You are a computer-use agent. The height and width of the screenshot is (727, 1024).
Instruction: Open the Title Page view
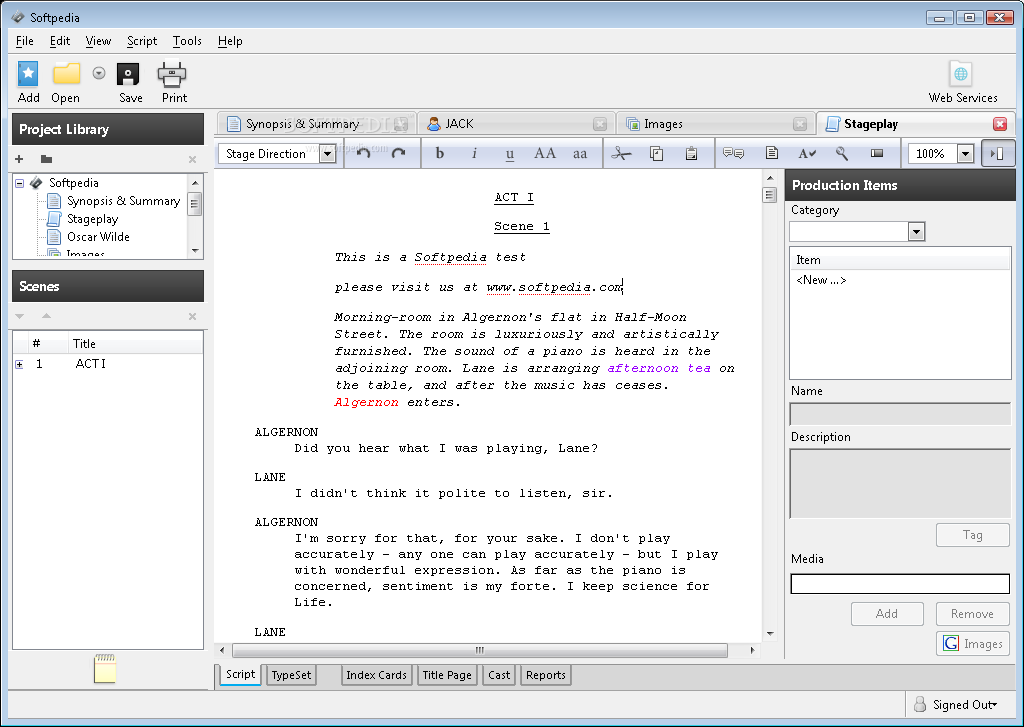point(447,675)
